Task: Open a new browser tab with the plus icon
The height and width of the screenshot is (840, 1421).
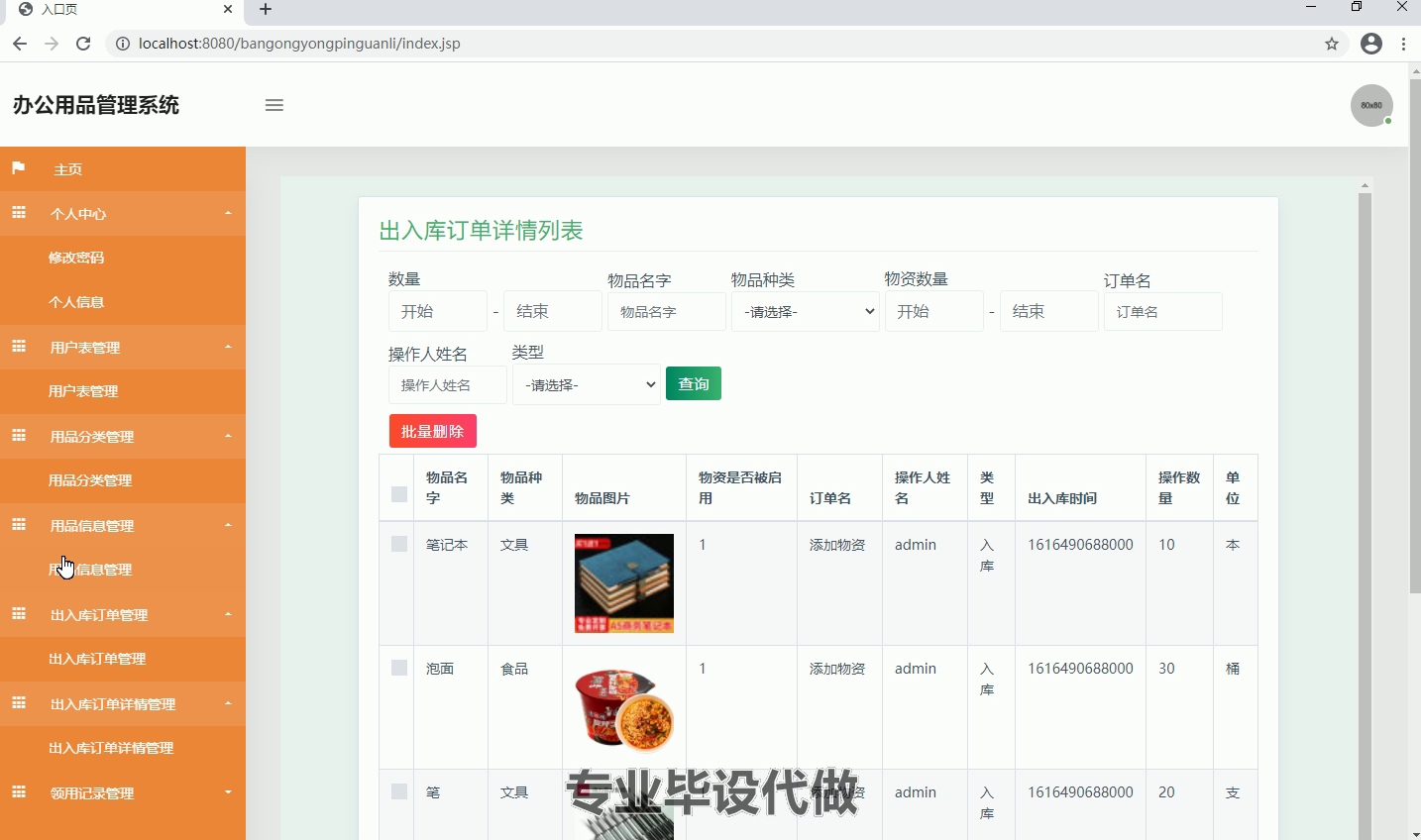Action: [x=266, y=10]
